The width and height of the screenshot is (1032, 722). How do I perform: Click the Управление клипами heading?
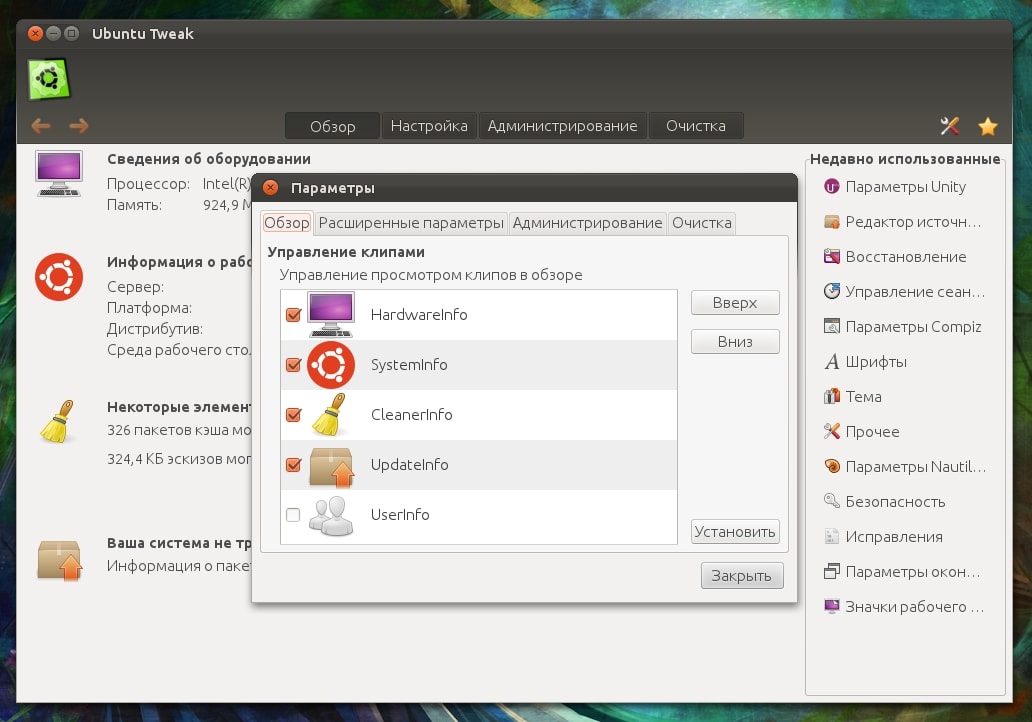coord(346,252)
